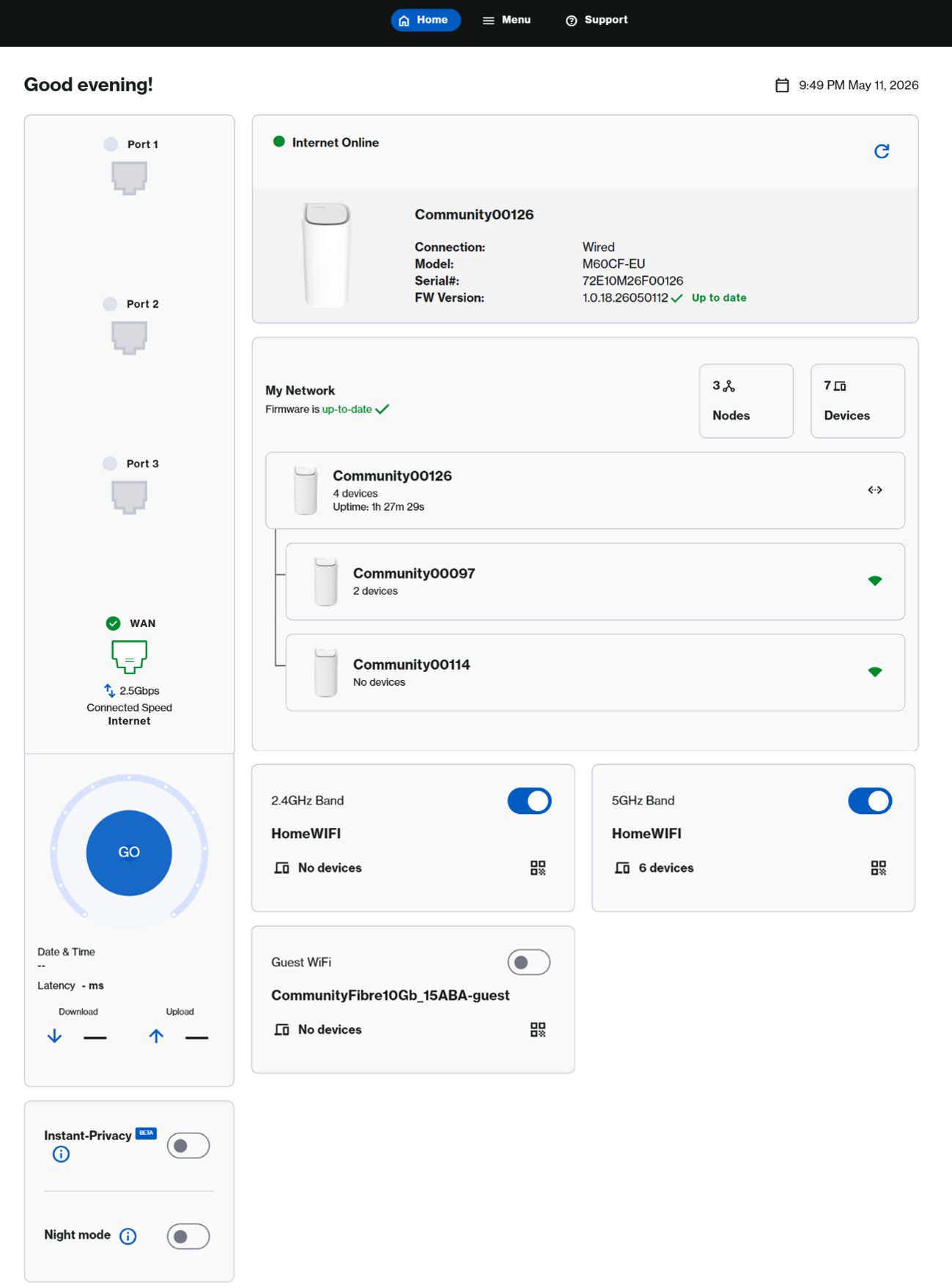Click the green WAN status checkmark
952x1288 pixels.
(x=113, y=623)
